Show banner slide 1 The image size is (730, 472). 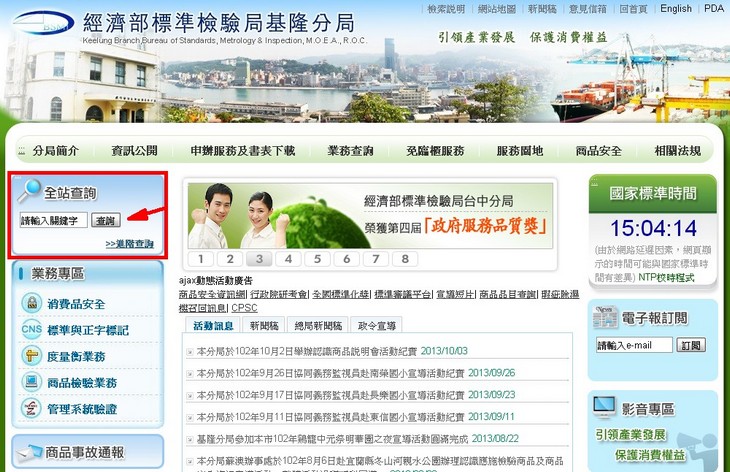pos(201,259)
